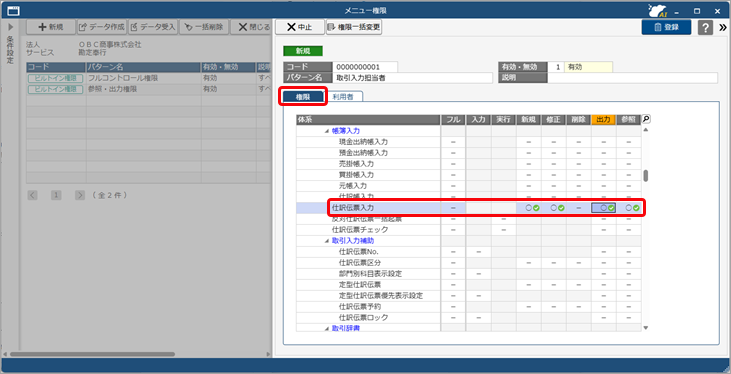Select empty circle in 修正 for 仕訳伝票入力
The width and height of the screenshot is (731, 374).
click(554, 208)
